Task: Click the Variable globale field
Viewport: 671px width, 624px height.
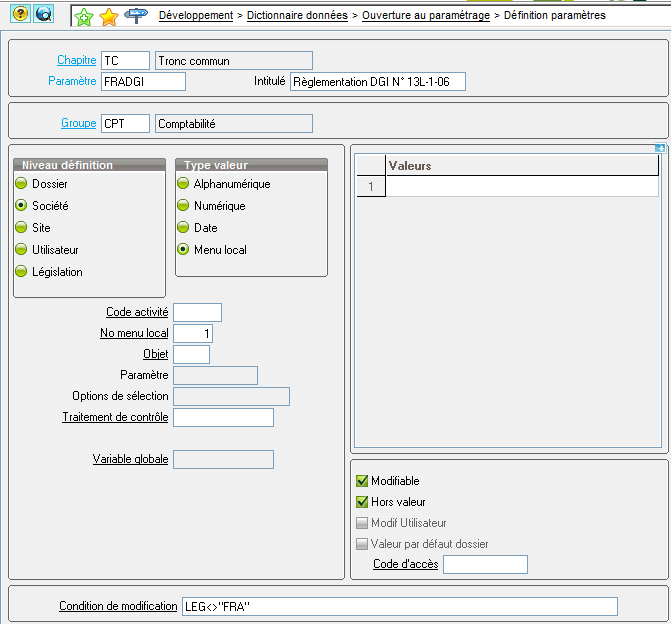Action: [x=223, y=459]
